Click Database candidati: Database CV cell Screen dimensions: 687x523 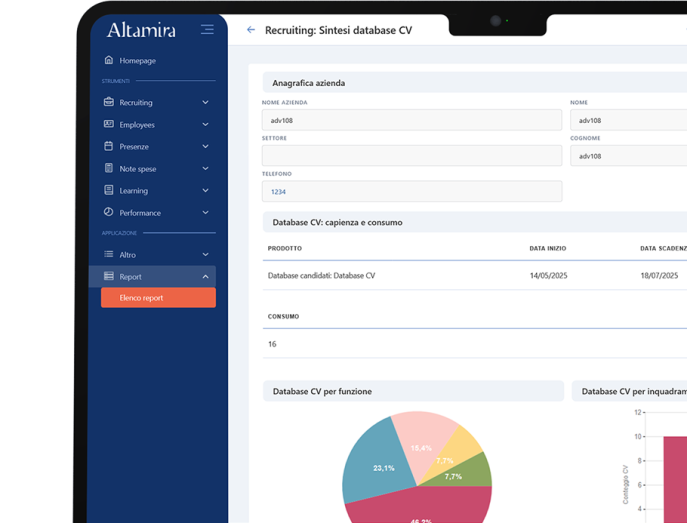321,276
